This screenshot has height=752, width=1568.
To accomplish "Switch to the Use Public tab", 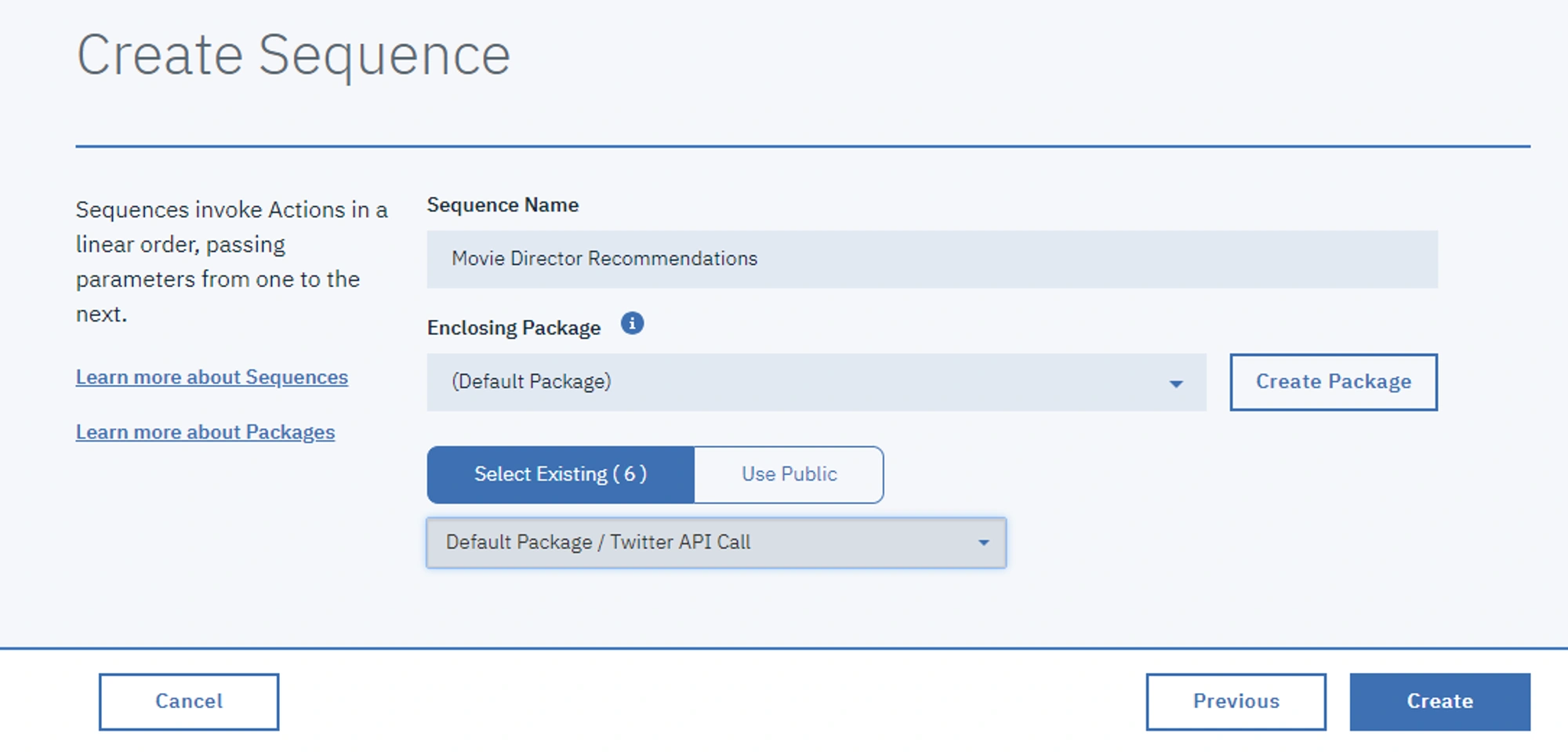I will (x=789, y=474).
